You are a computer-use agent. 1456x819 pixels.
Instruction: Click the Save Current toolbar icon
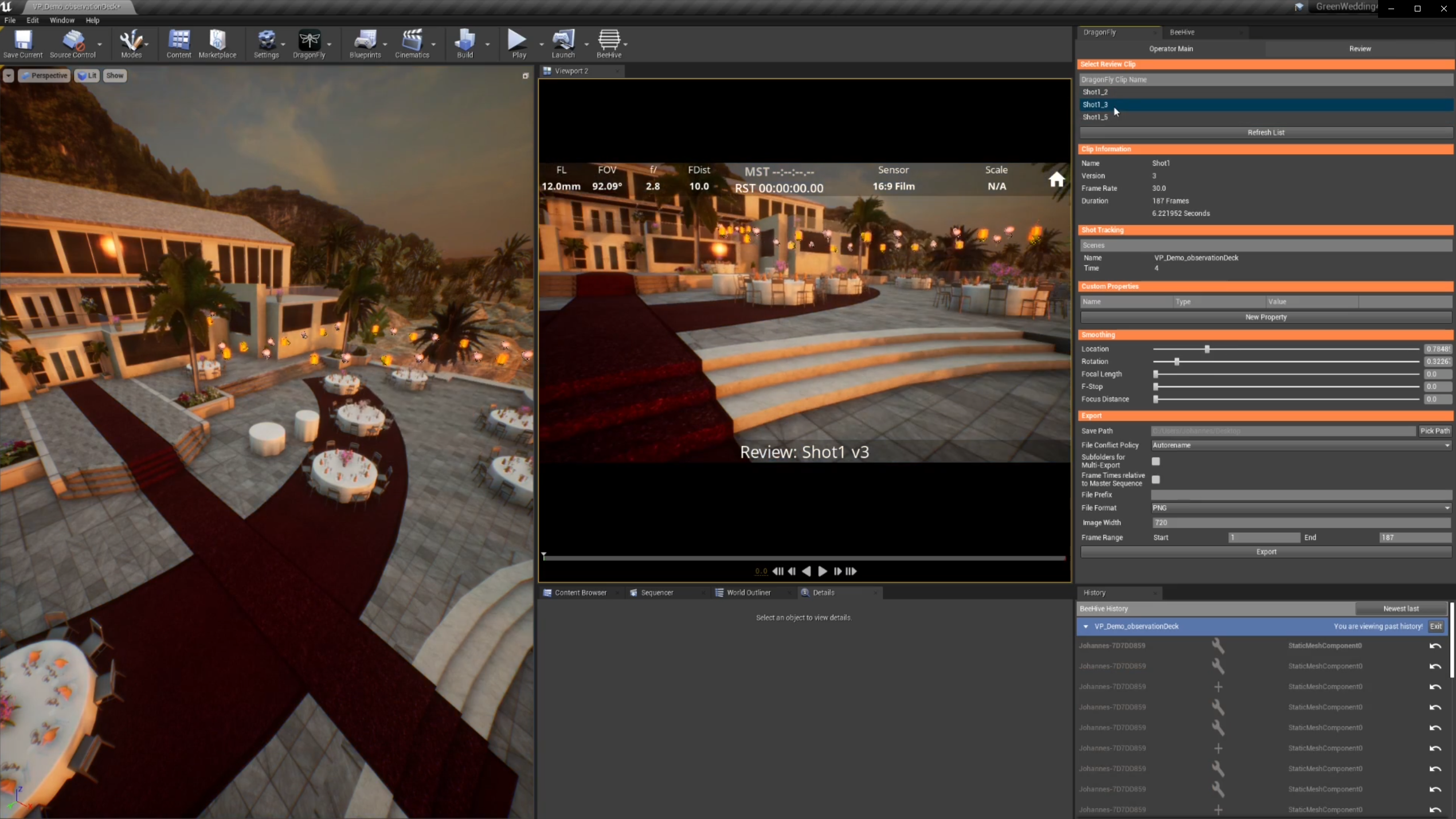[22, 44]
